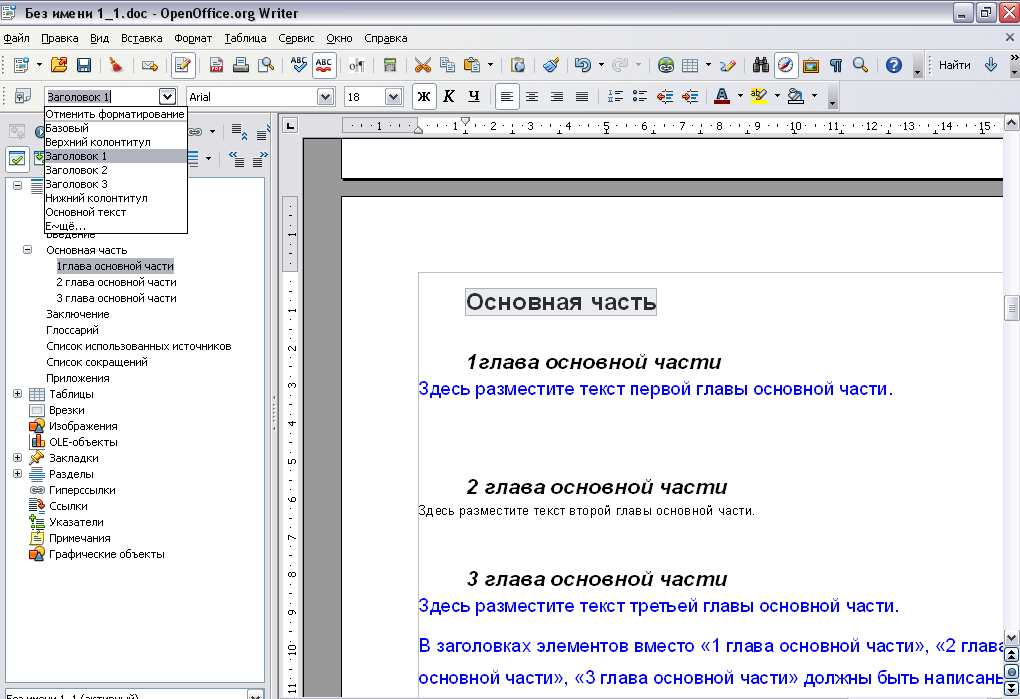The image size is (1020, 699).
Task: Click the Основная часть heading in document
Action: pos(561,302)
